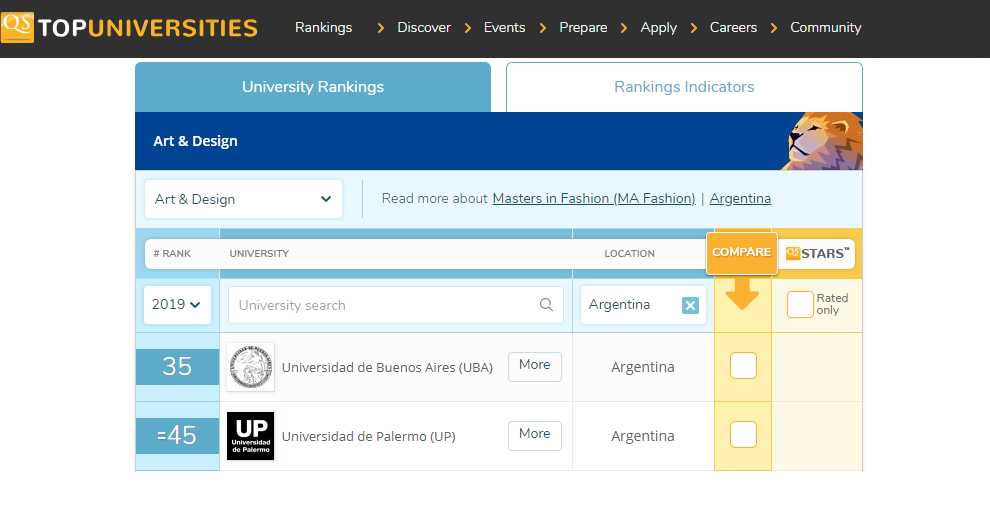The width and height of the screenshot is (990, 508).
Task: Switch to the University Rankings tab
Action: 313,87
